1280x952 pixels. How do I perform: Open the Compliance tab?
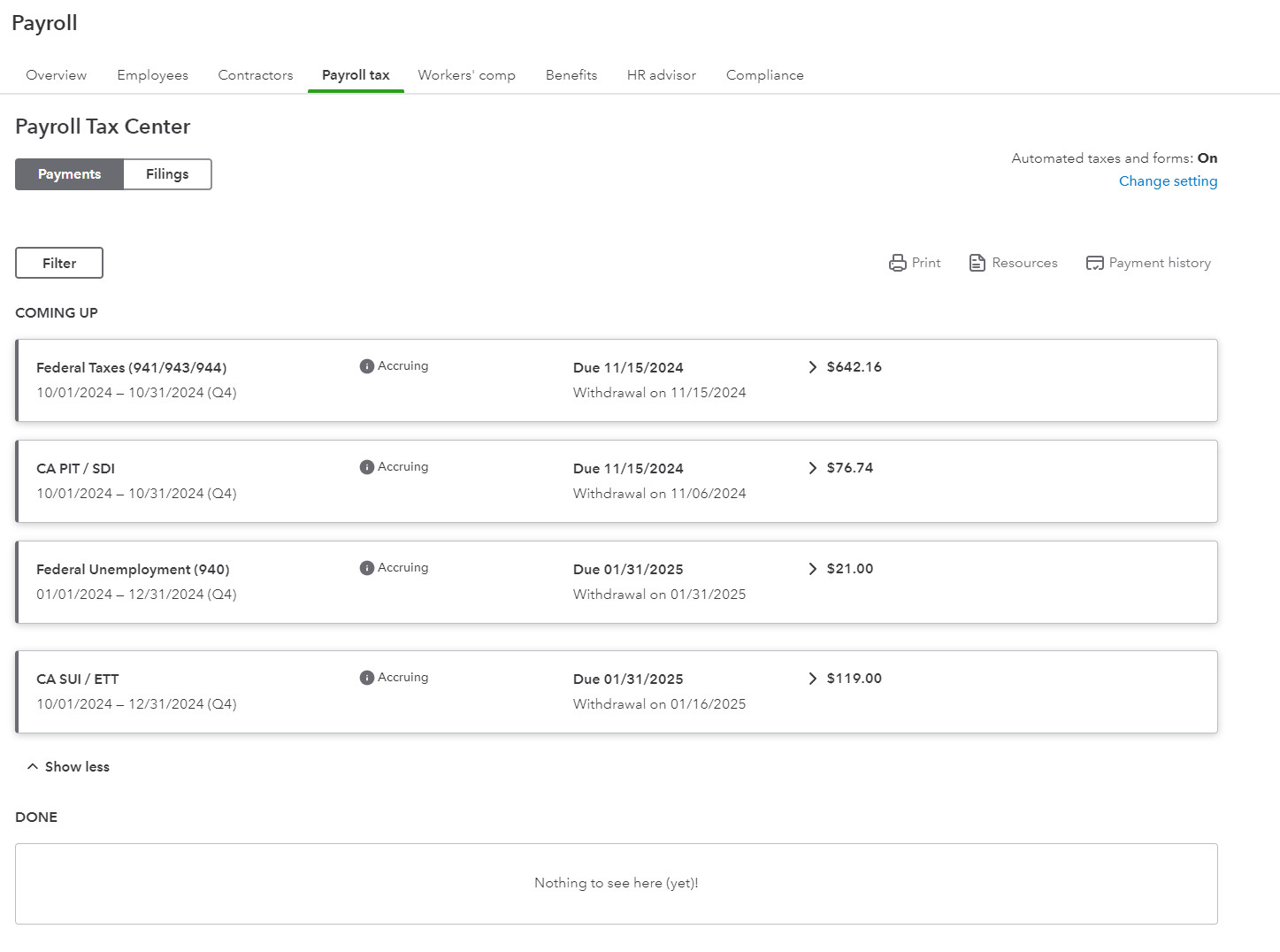pyautogui.click(x=764, y=75)
